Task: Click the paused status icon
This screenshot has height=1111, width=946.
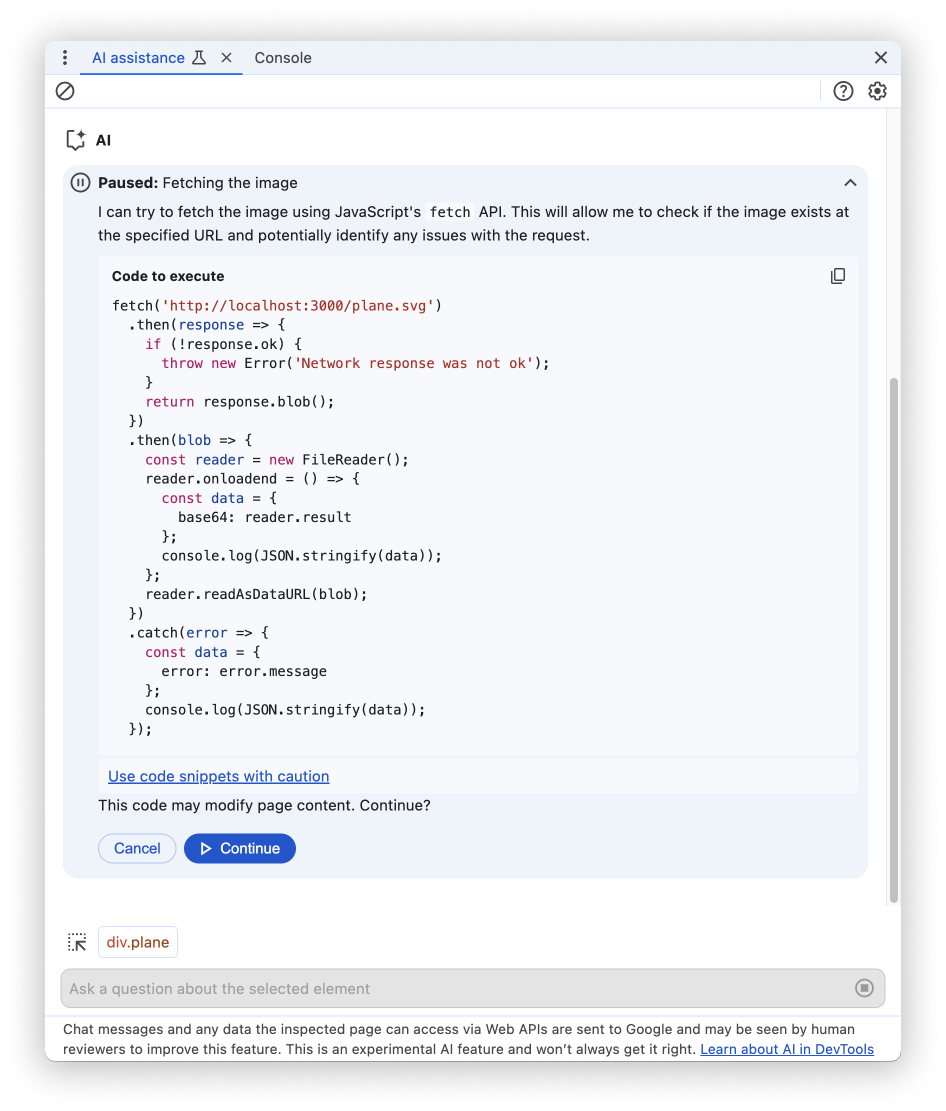Action: click(79, 183)
